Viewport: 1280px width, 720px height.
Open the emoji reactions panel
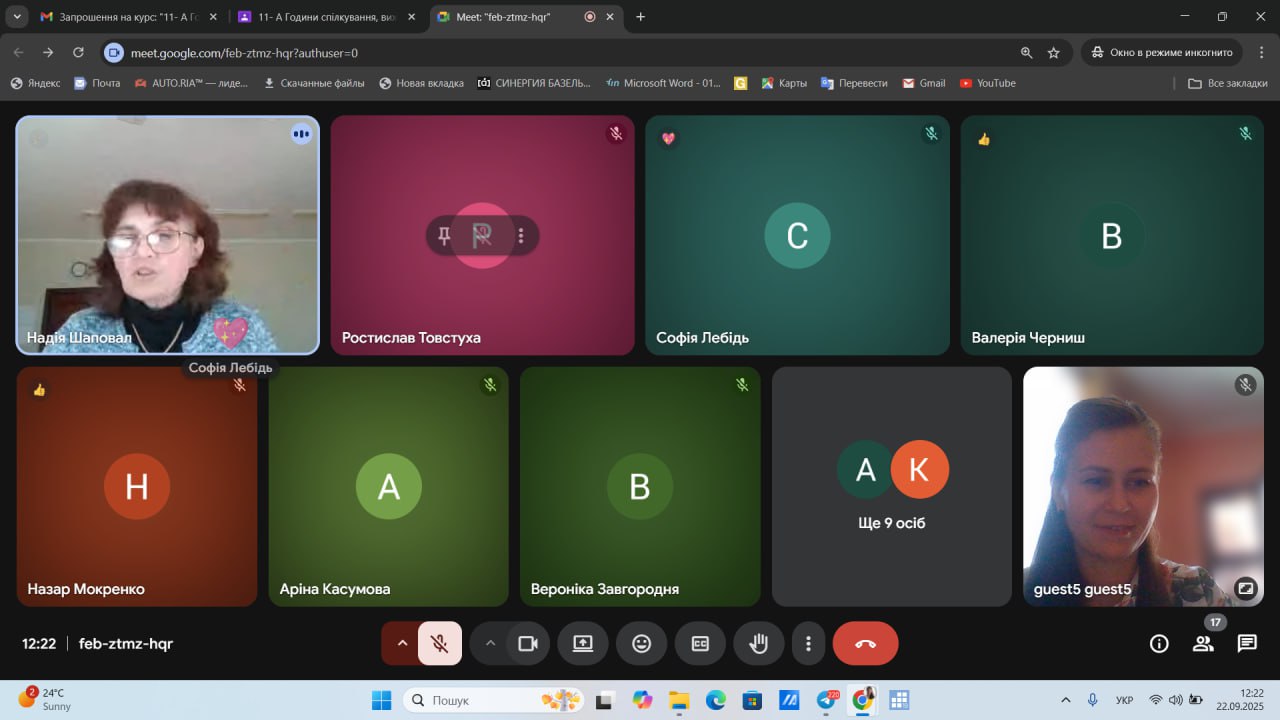coord(642,644)
